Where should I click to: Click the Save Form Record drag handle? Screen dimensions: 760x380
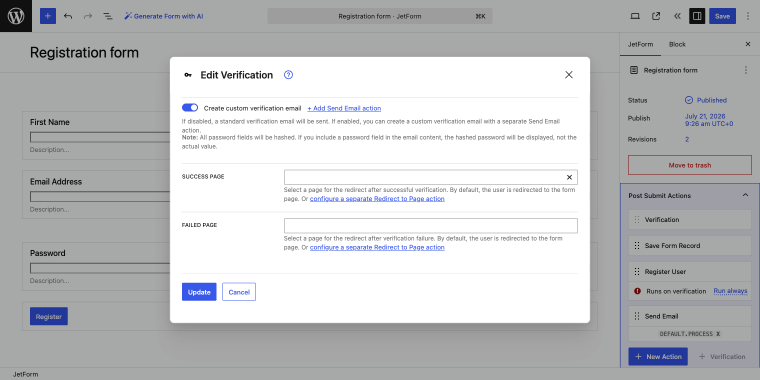point(636,246)
